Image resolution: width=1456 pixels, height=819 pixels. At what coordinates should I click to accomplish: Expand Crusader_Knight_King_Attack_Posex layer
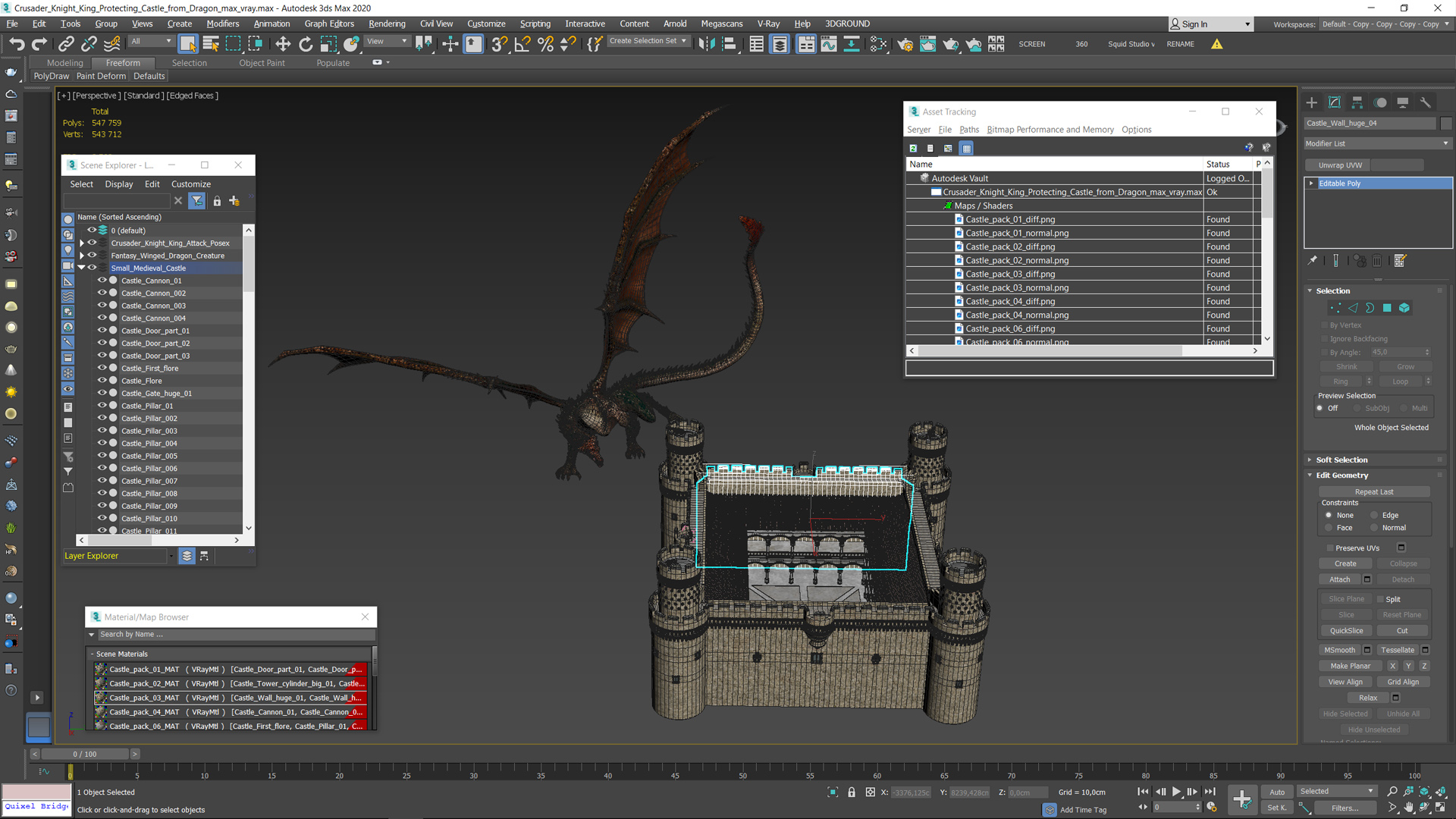[81, 243]
